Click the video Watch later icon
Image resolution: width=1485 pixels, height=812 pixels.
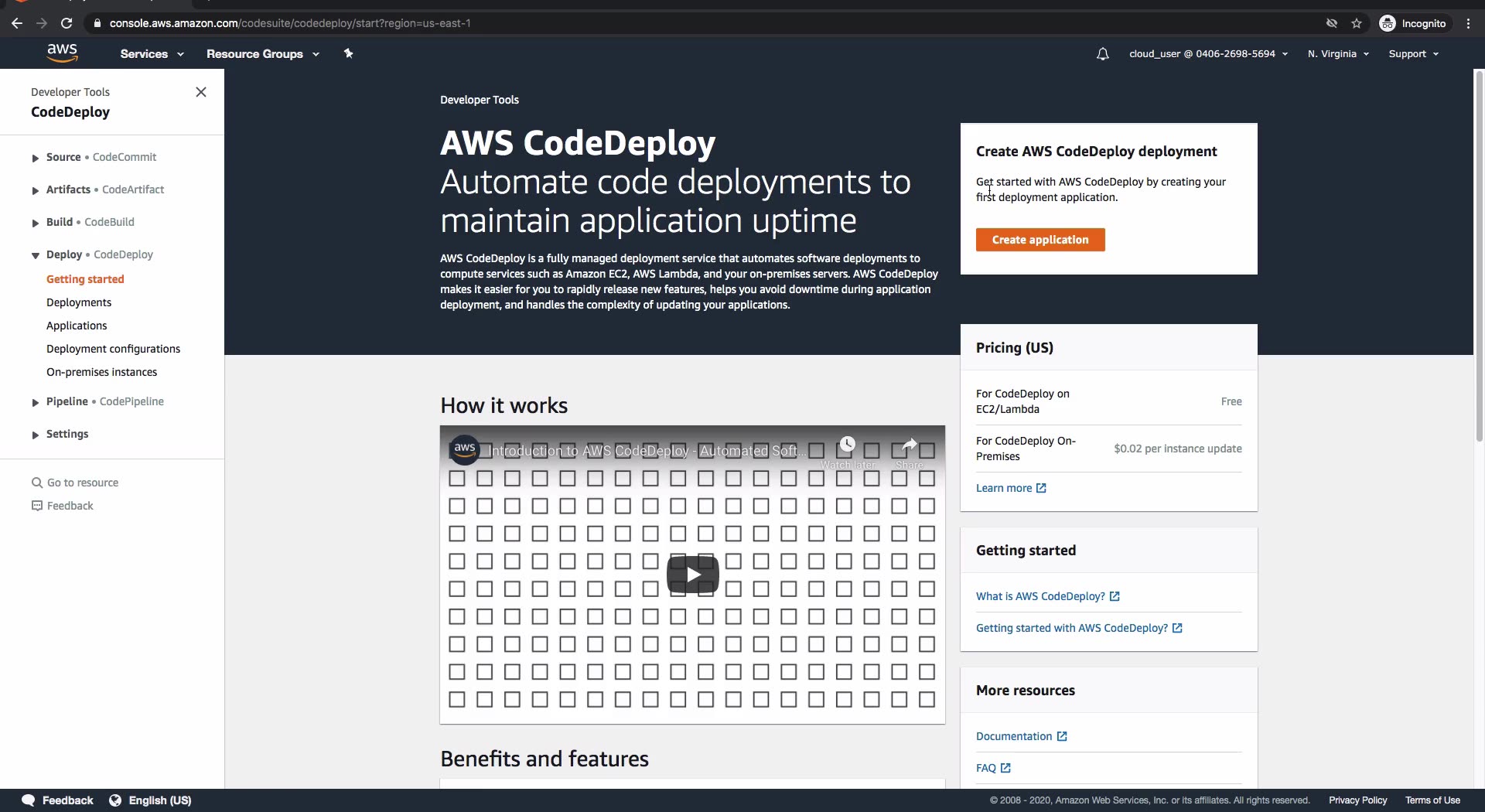click(848, 445)
